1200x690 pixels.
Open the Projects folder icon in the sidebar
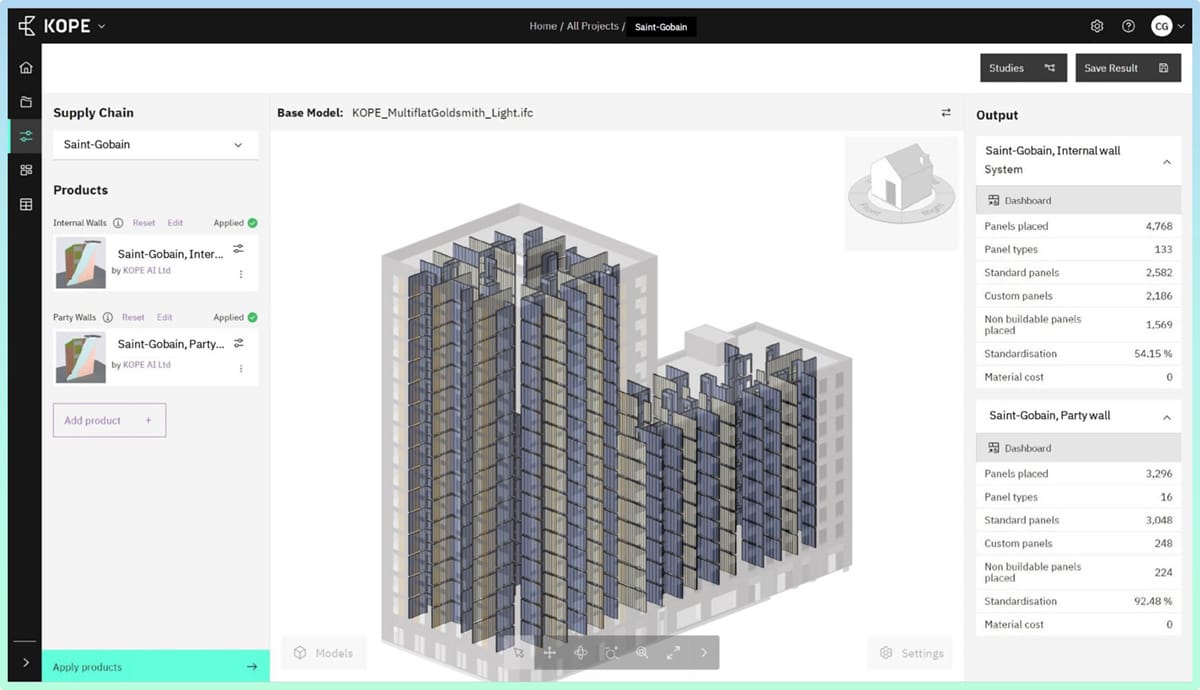pos(25,101)
